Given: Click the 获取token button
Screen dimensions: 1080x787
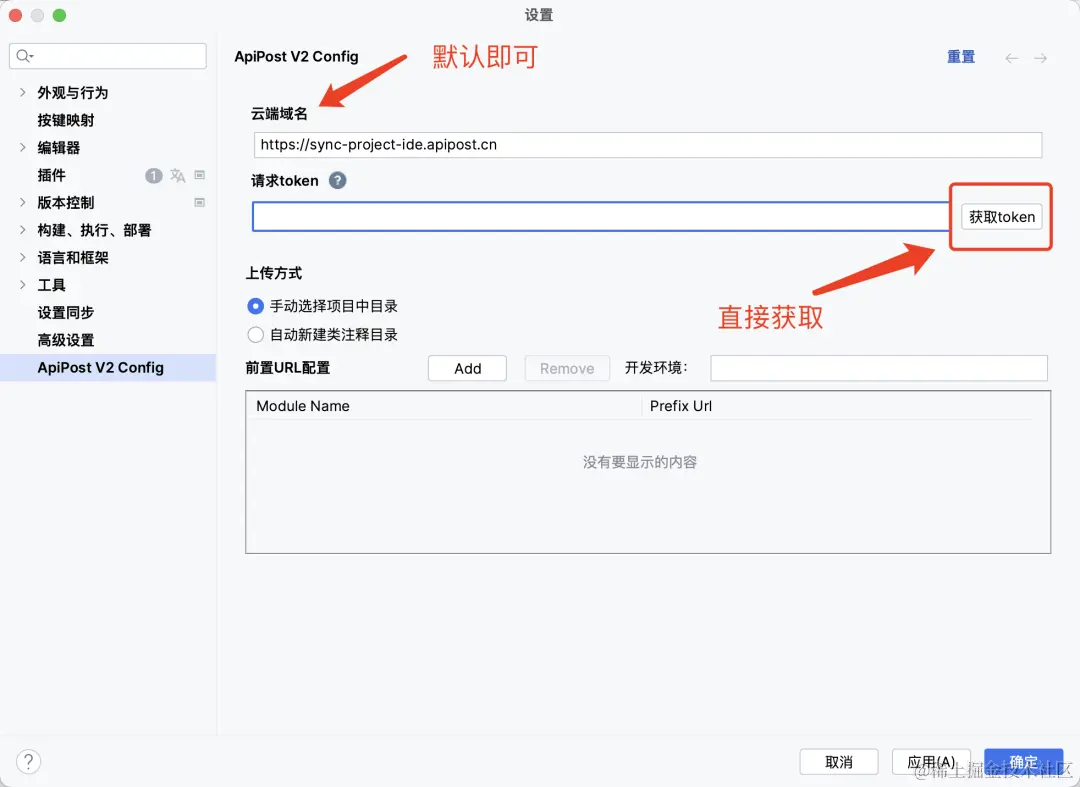Looking at the screenshot, I should click(x=1001, y=217).
